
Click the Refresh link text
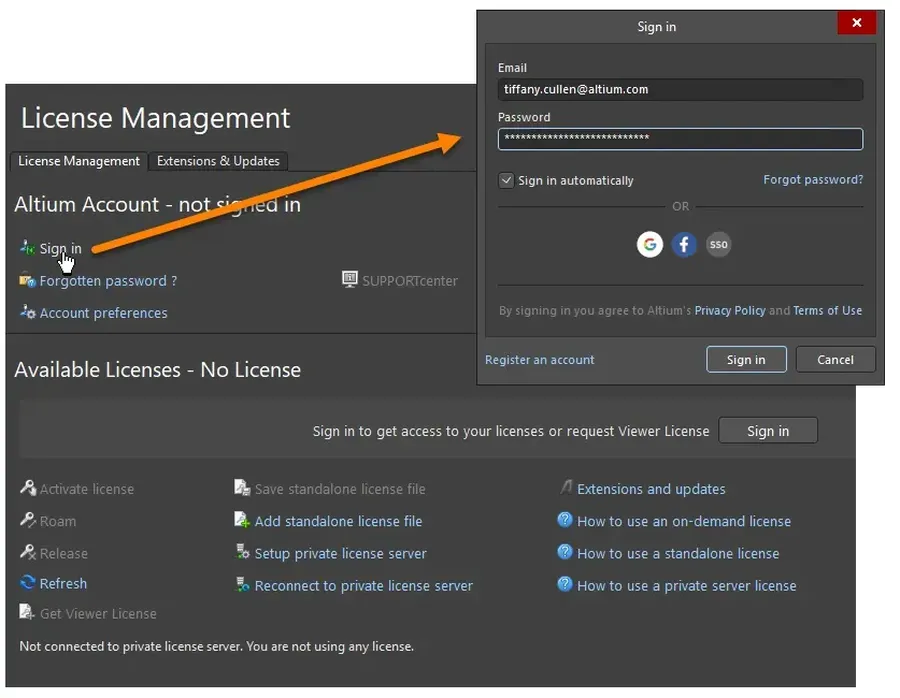pos(63,583)
